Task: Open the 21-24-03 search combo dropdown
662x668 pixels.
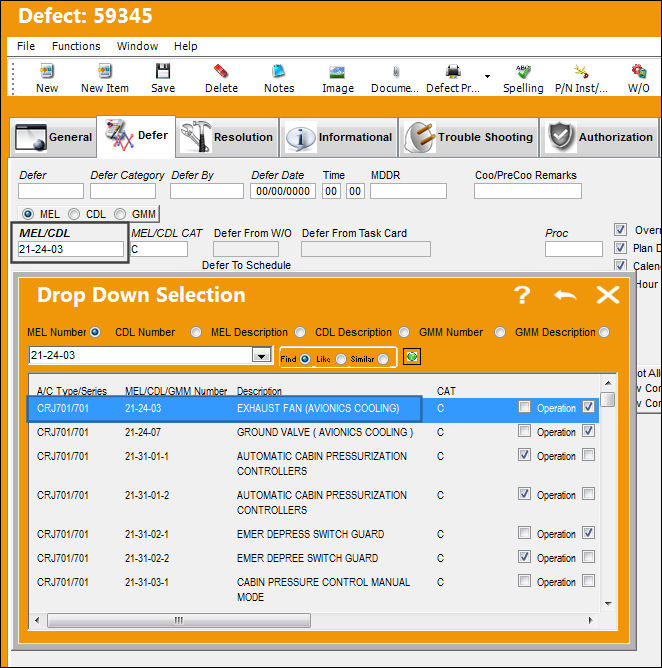Action: click(x=261, y=355)
